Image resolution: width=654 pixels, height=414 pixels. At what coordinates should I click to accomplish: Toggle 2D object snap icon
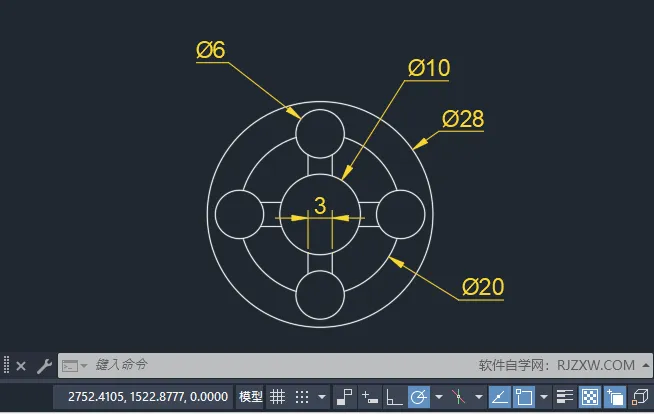coord(524,396)
